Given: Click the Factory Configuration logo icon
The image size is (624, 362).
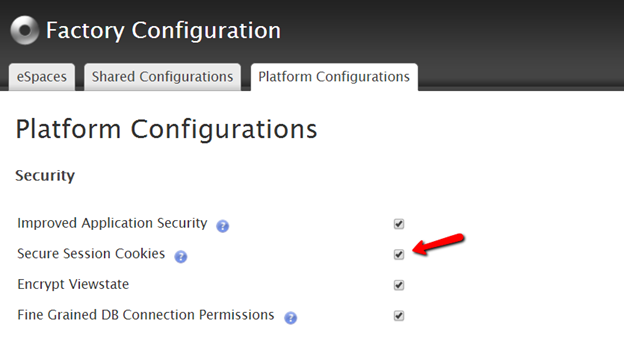Looking at the screenshot, I should (x=25, y=30).
